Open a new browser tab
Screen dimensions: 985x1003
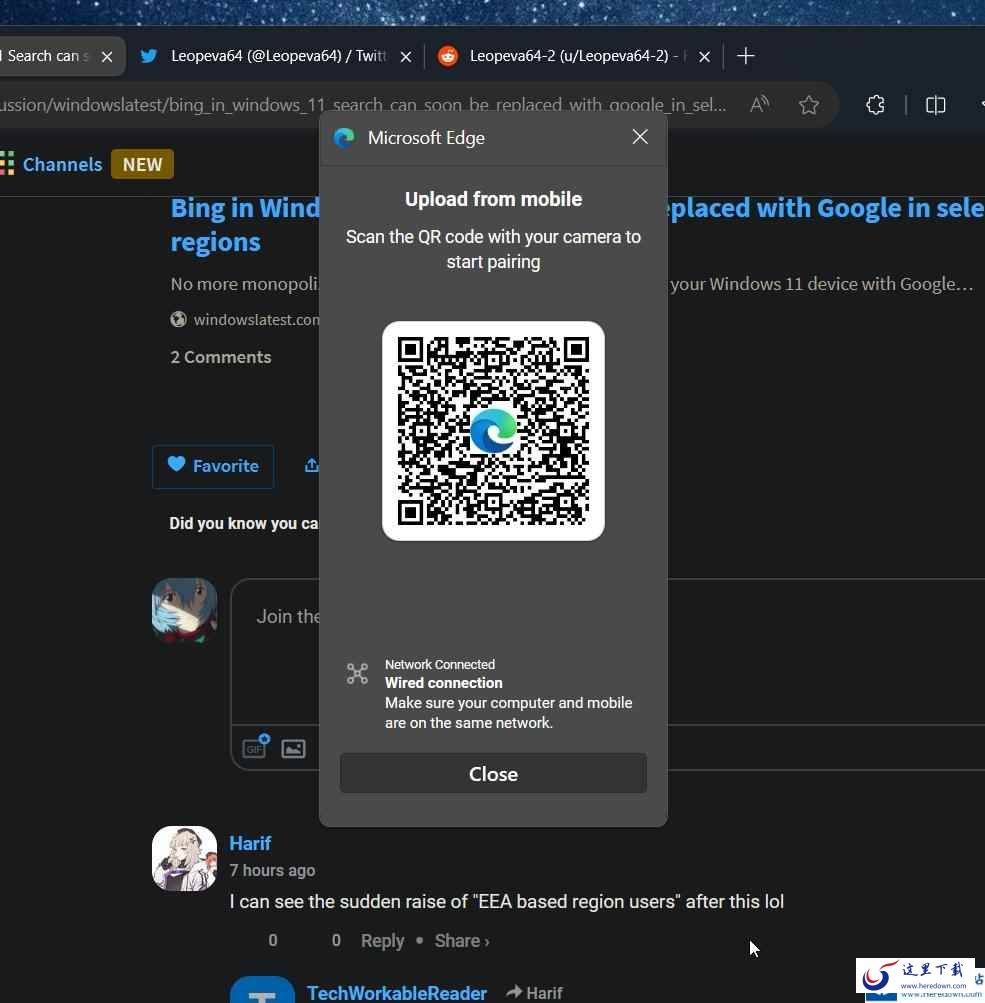(745, 56)
